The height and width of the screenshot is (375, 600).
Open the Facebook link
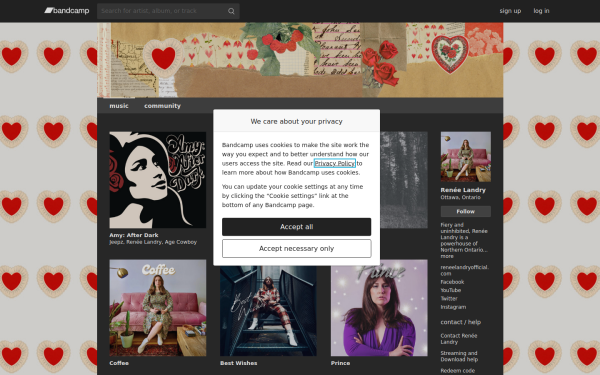click(452, 282)
